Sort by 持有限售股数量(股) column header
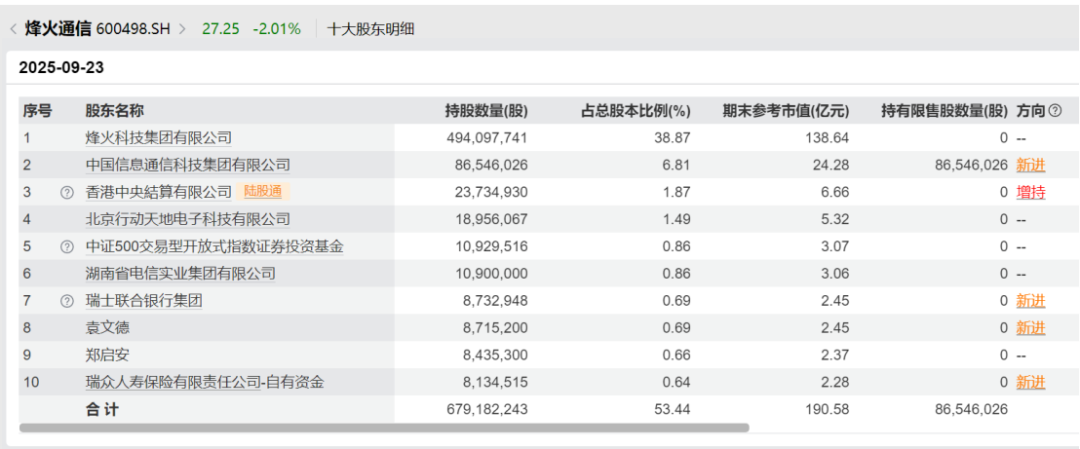This screenshot has width=1080, height=449. [944, 110]
